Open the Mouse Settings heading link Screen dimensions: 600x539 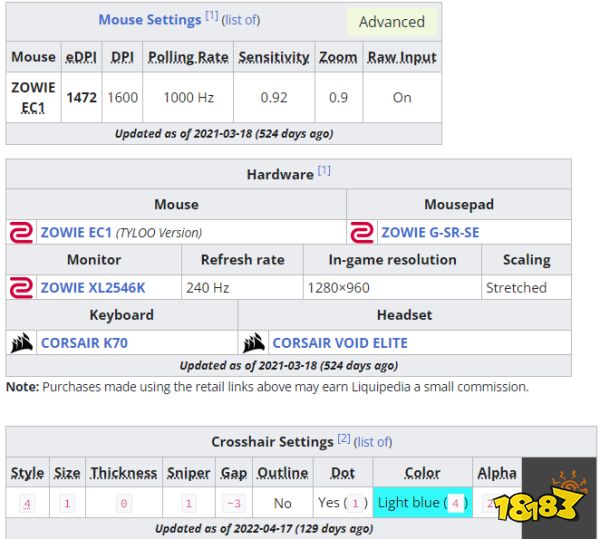click(150, 20)
